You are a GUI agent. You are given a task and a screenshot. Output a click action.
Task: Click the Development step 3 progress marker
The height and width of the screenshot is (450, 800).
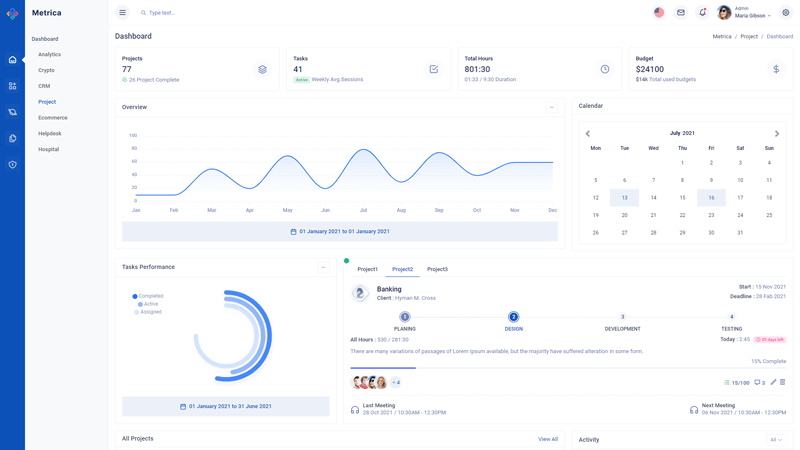[622, 317]
